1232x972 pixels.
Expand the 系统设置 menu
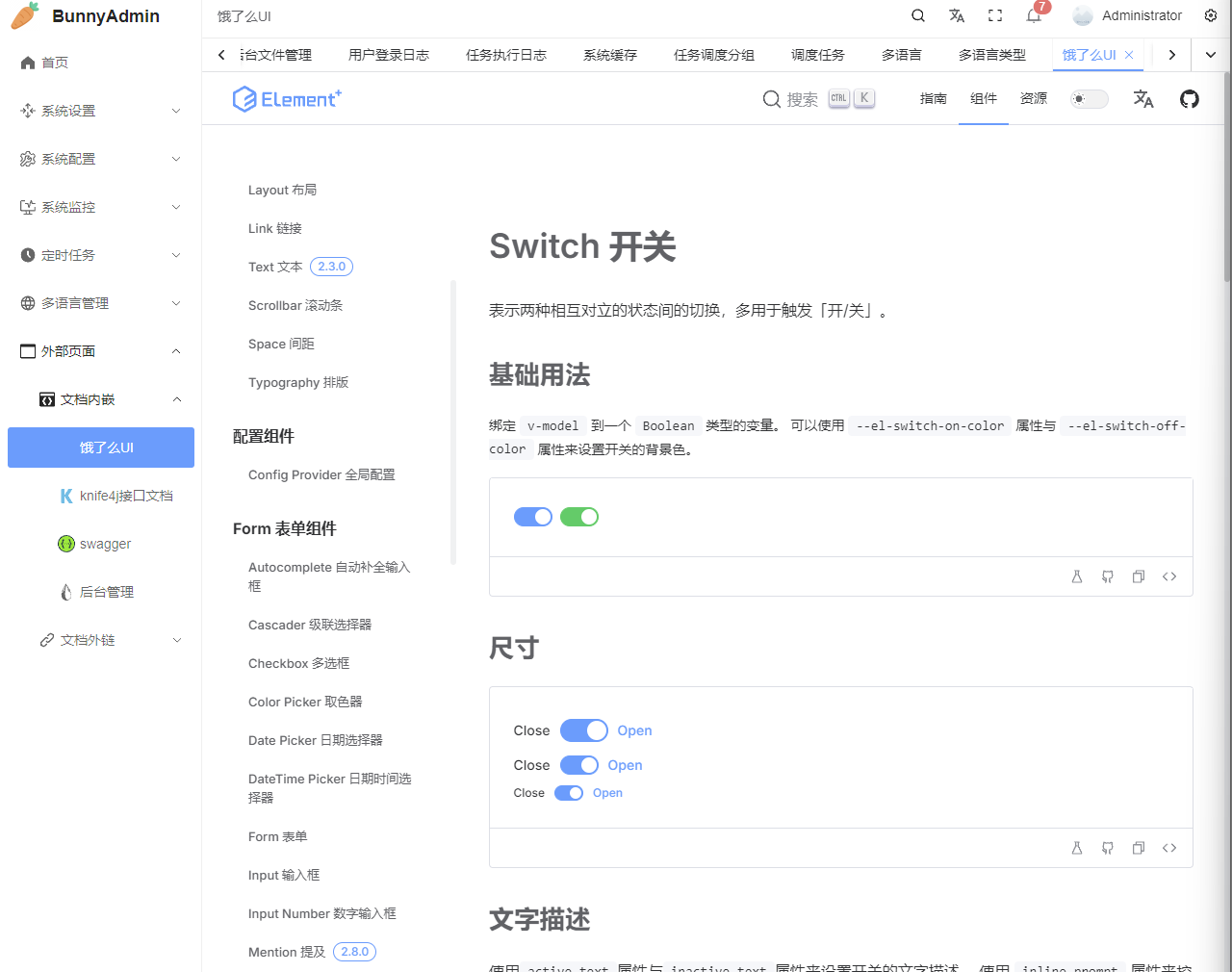(101, 111)
